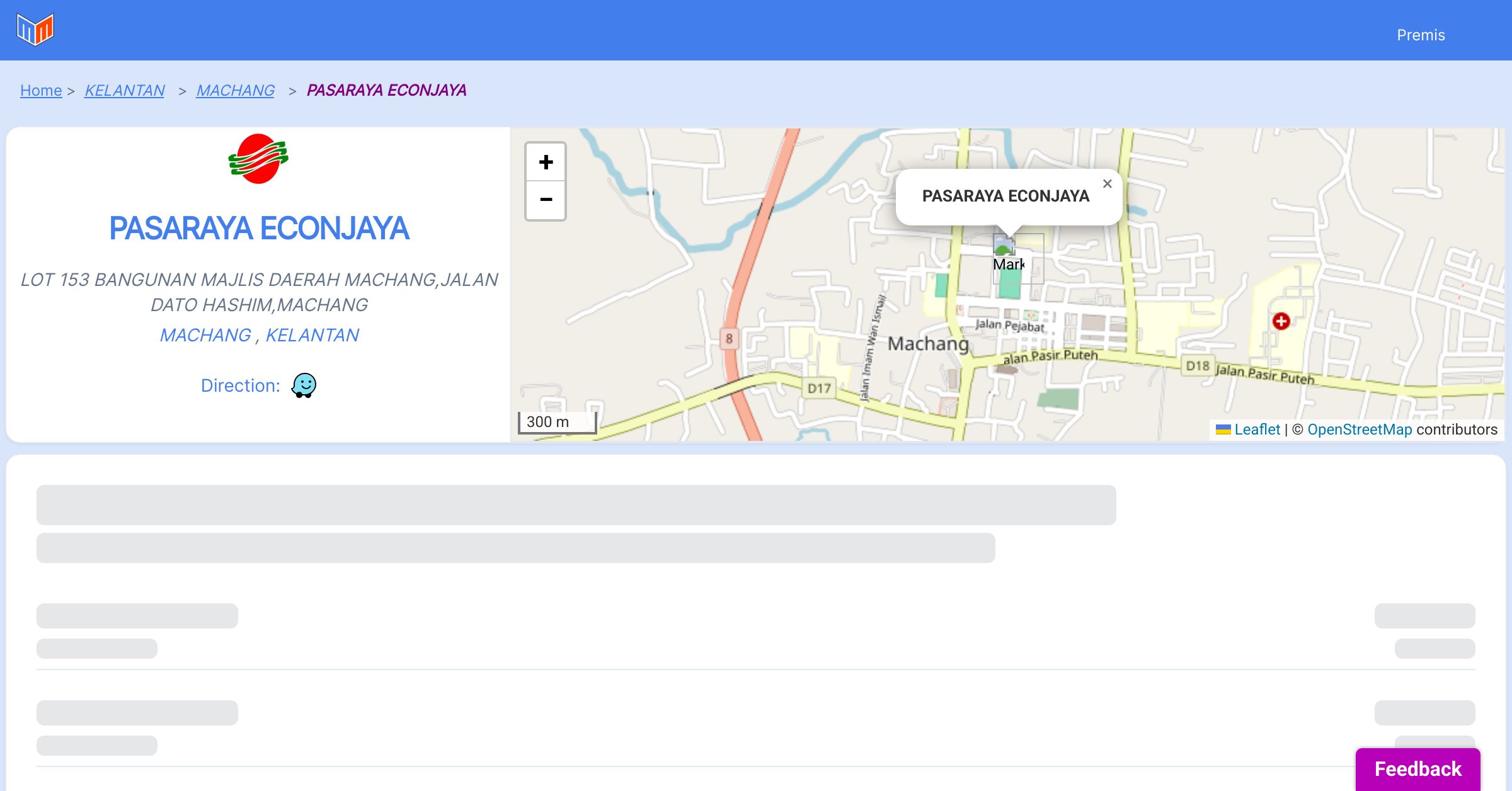The image size is (1512, 791).
Task: Click the Feedback button
Action: click(x=1417, y=769)
